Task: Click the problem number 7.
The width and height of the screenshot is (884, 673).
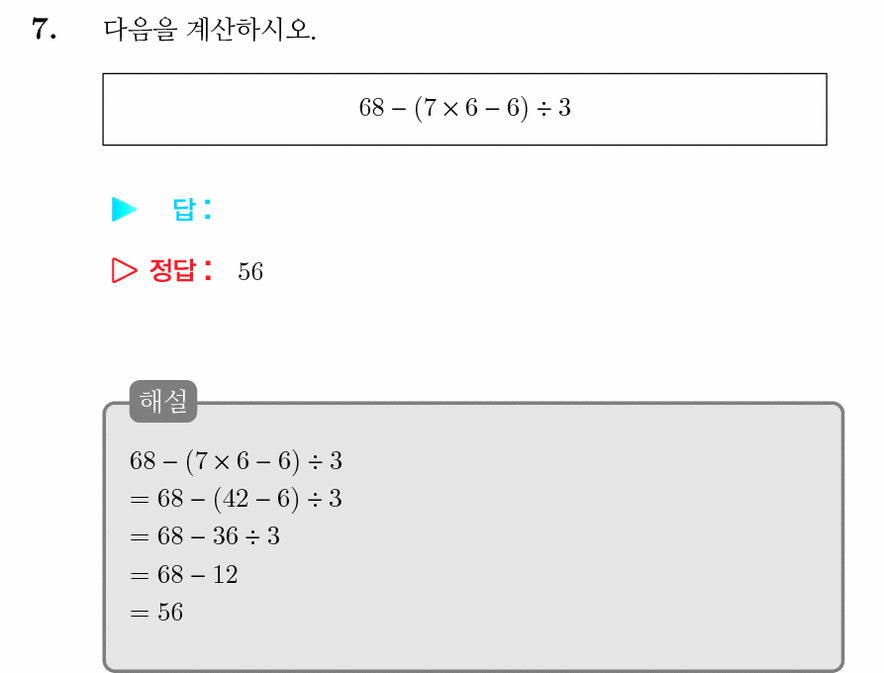Action: [x=44, y=29]
